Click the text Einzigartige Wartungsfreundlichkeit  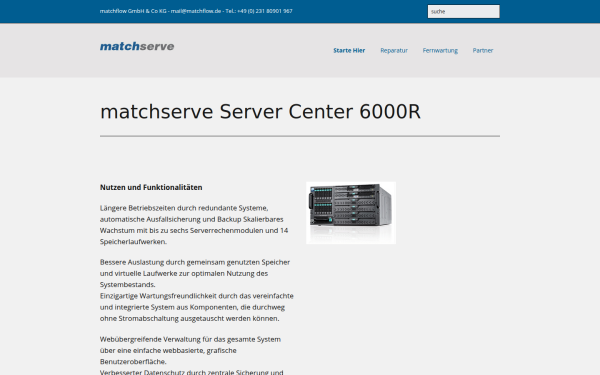(158, 296)
